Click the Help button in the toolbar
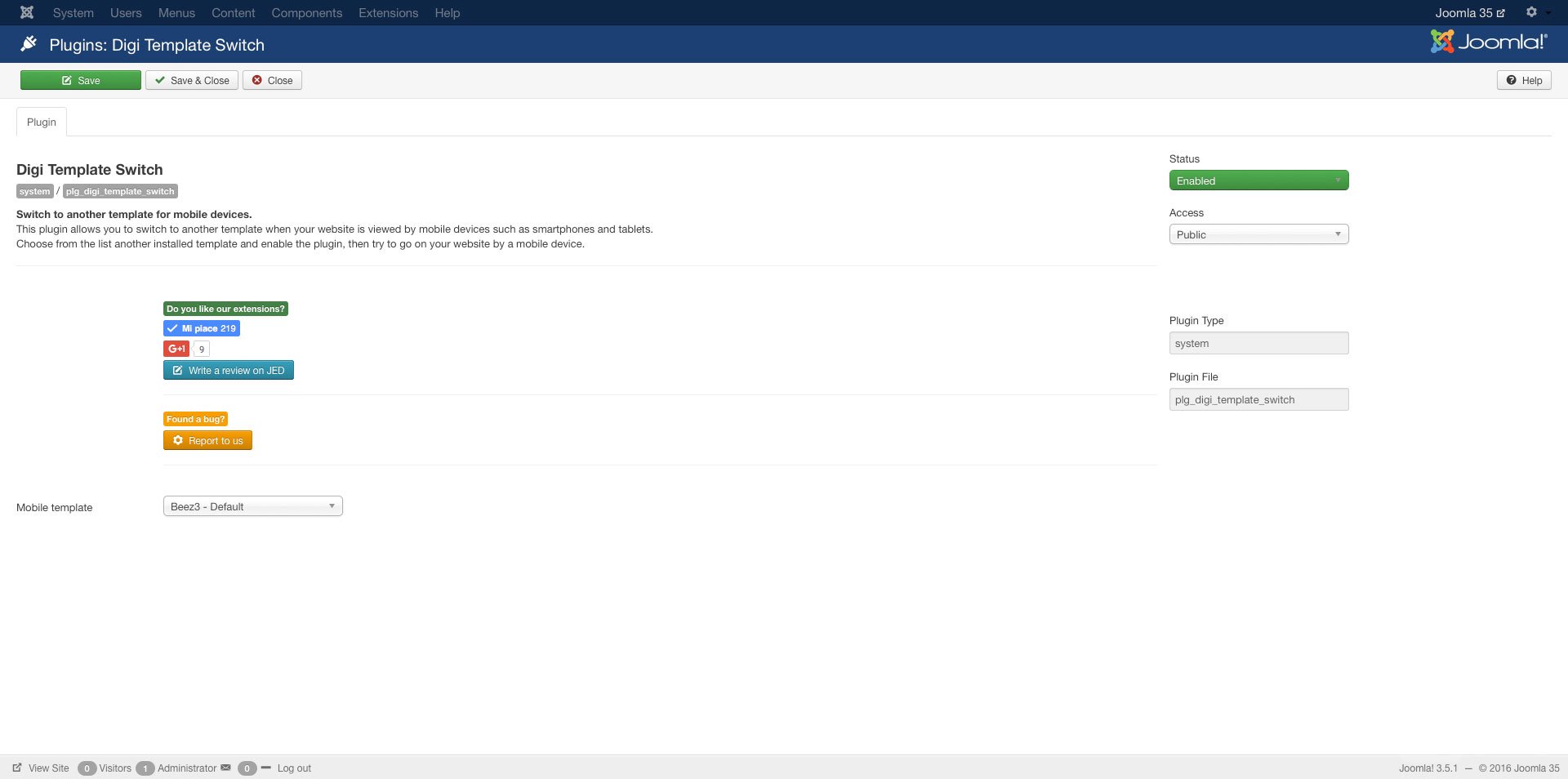Screen dimensions: 1568x779 point(1524,80)
